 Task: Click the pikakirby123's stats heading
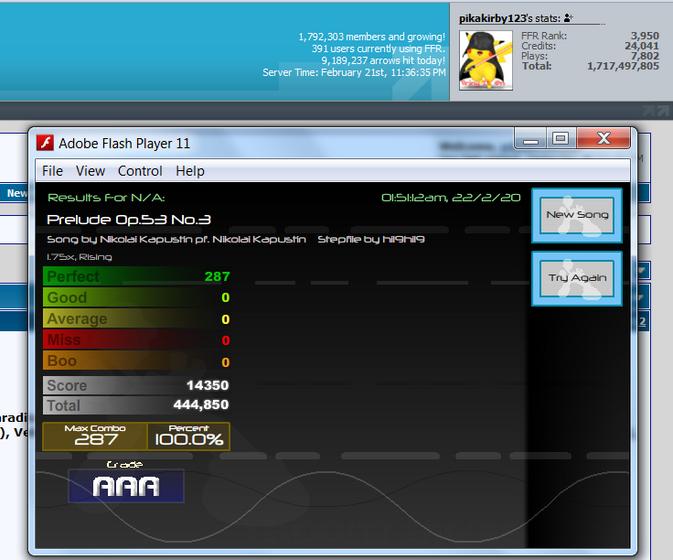click(509, 18)
